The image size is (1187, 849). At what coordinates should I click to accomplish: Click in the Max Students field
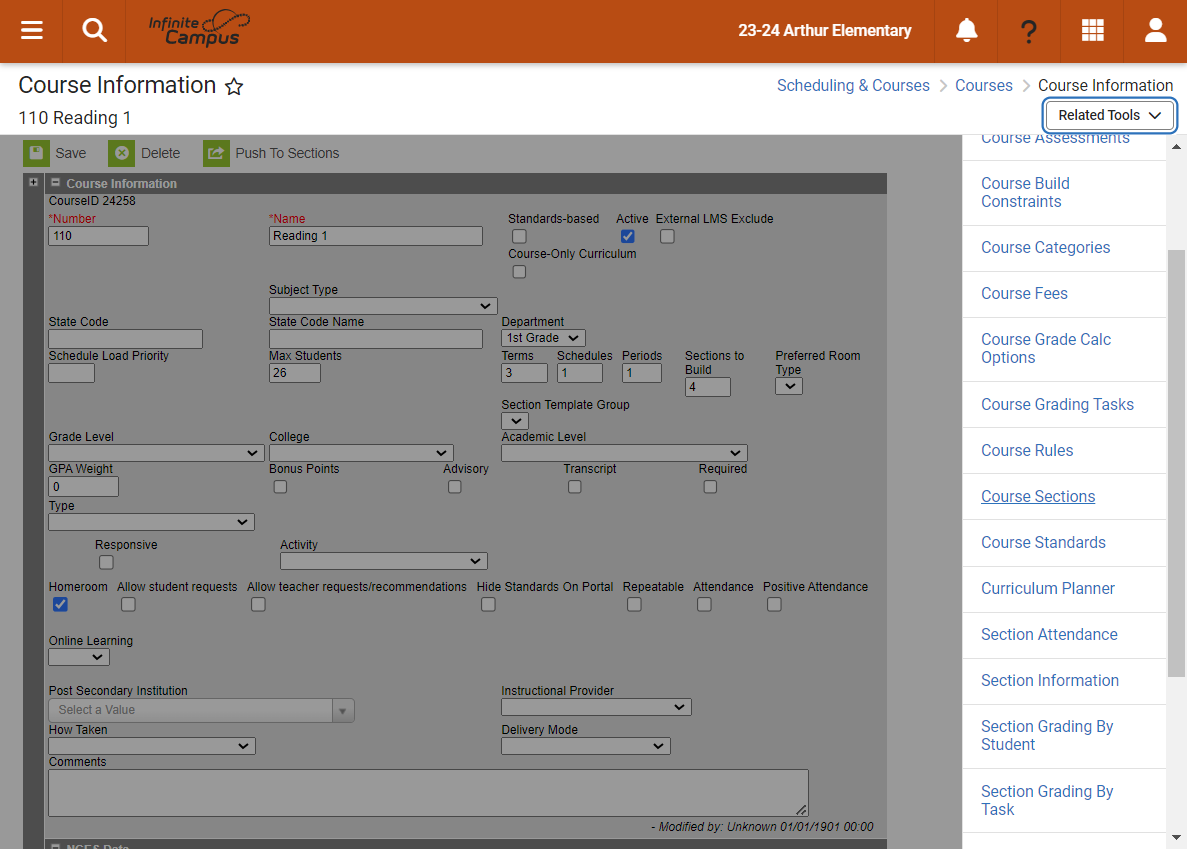(294, 373)
